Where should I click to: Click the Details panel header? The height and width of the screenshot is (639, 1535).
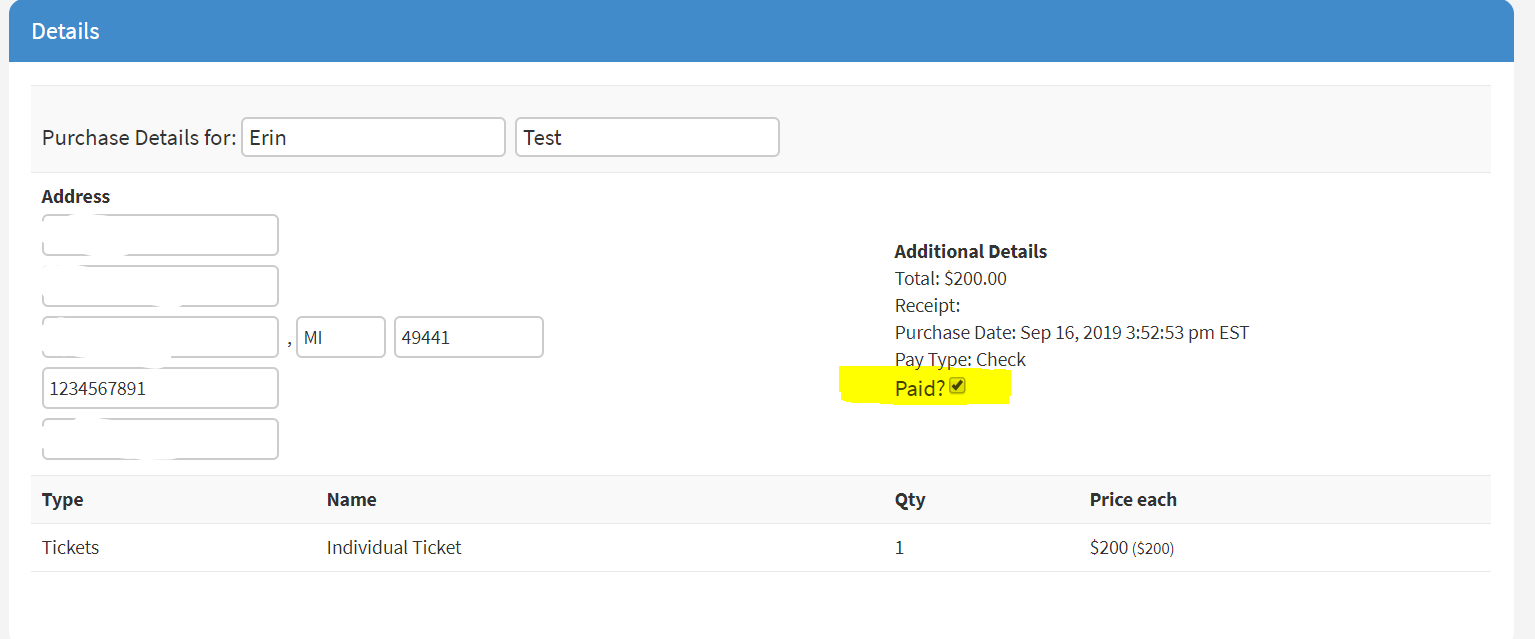coord(65,31)
